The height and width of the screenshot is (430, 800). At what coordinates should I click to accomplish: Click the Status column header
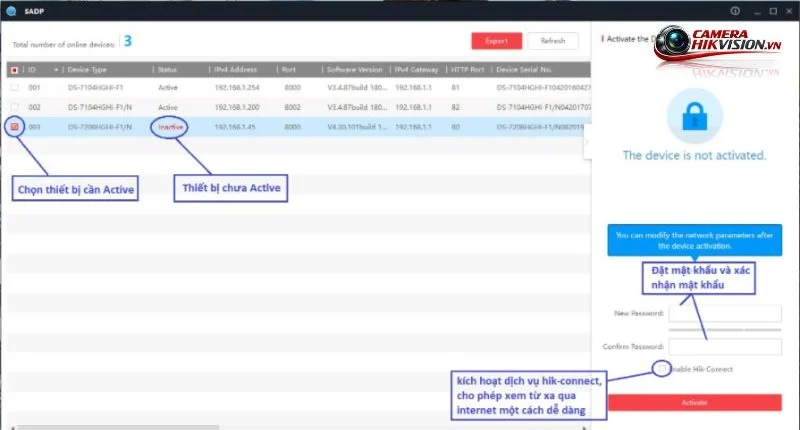pyautogui.click(x=167, y=70)
